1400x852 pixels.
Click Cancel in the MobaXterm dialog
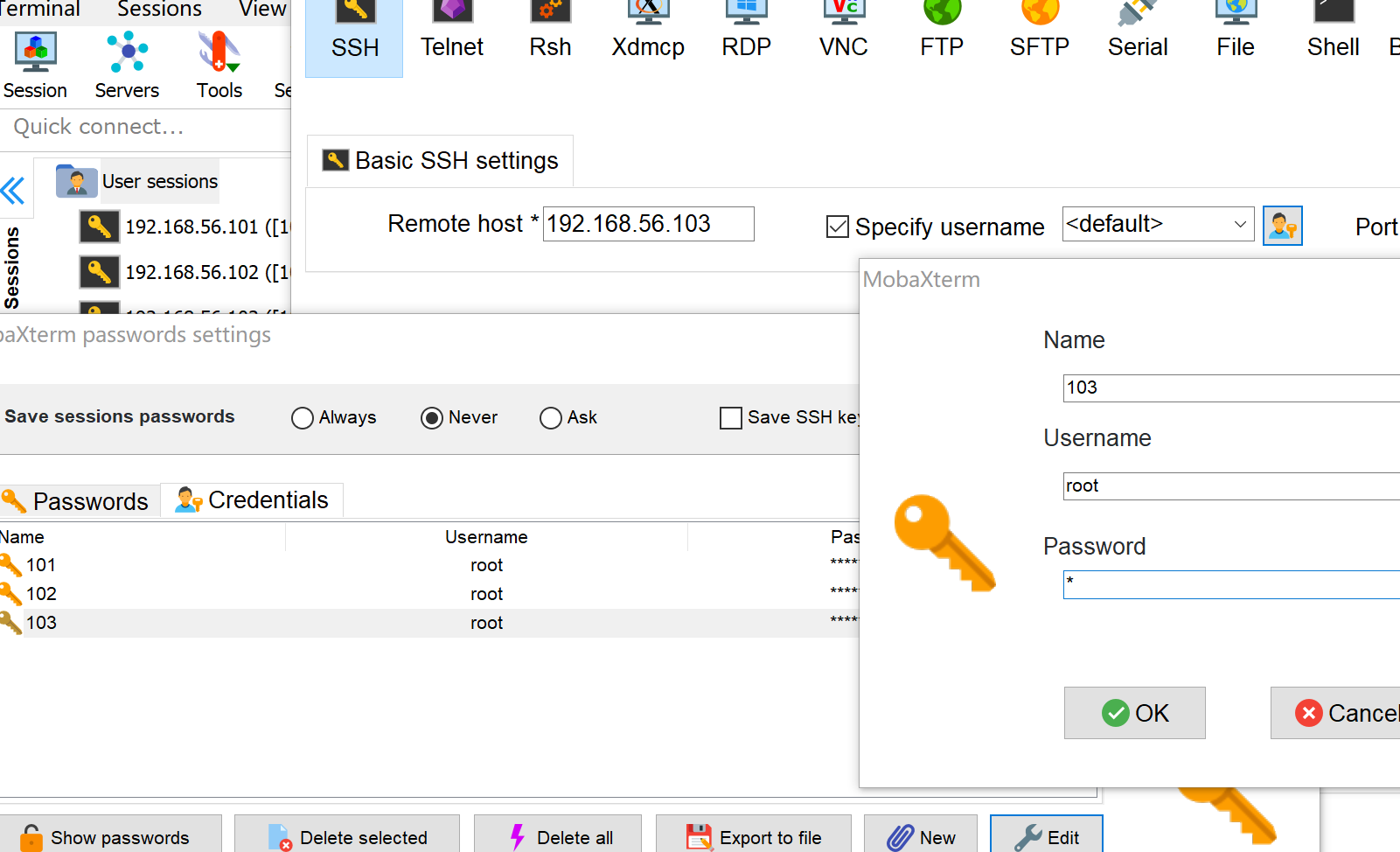[x=1335, y=713]
